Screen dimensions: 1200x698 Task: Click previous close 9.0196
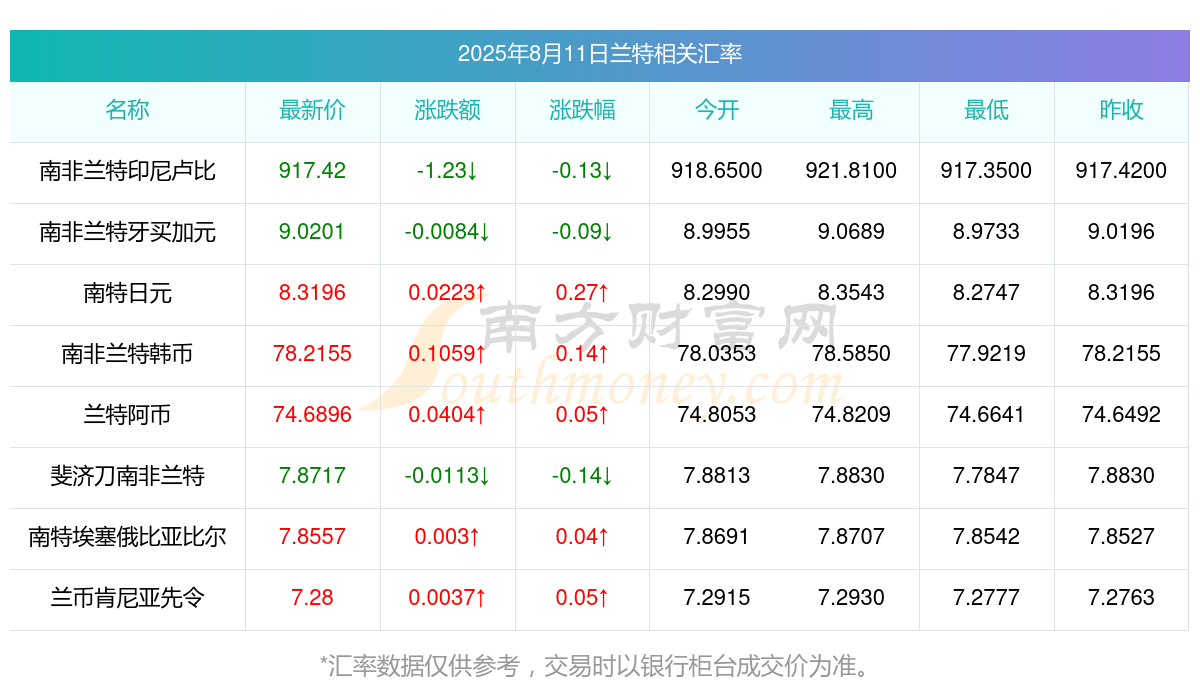pyautogui.click(x=1121, y=232)
